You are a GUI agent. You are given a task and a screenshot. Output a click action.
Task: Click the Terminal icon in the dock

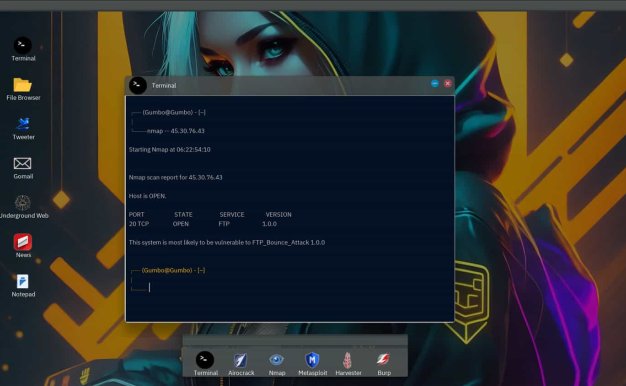click(205, 360)
